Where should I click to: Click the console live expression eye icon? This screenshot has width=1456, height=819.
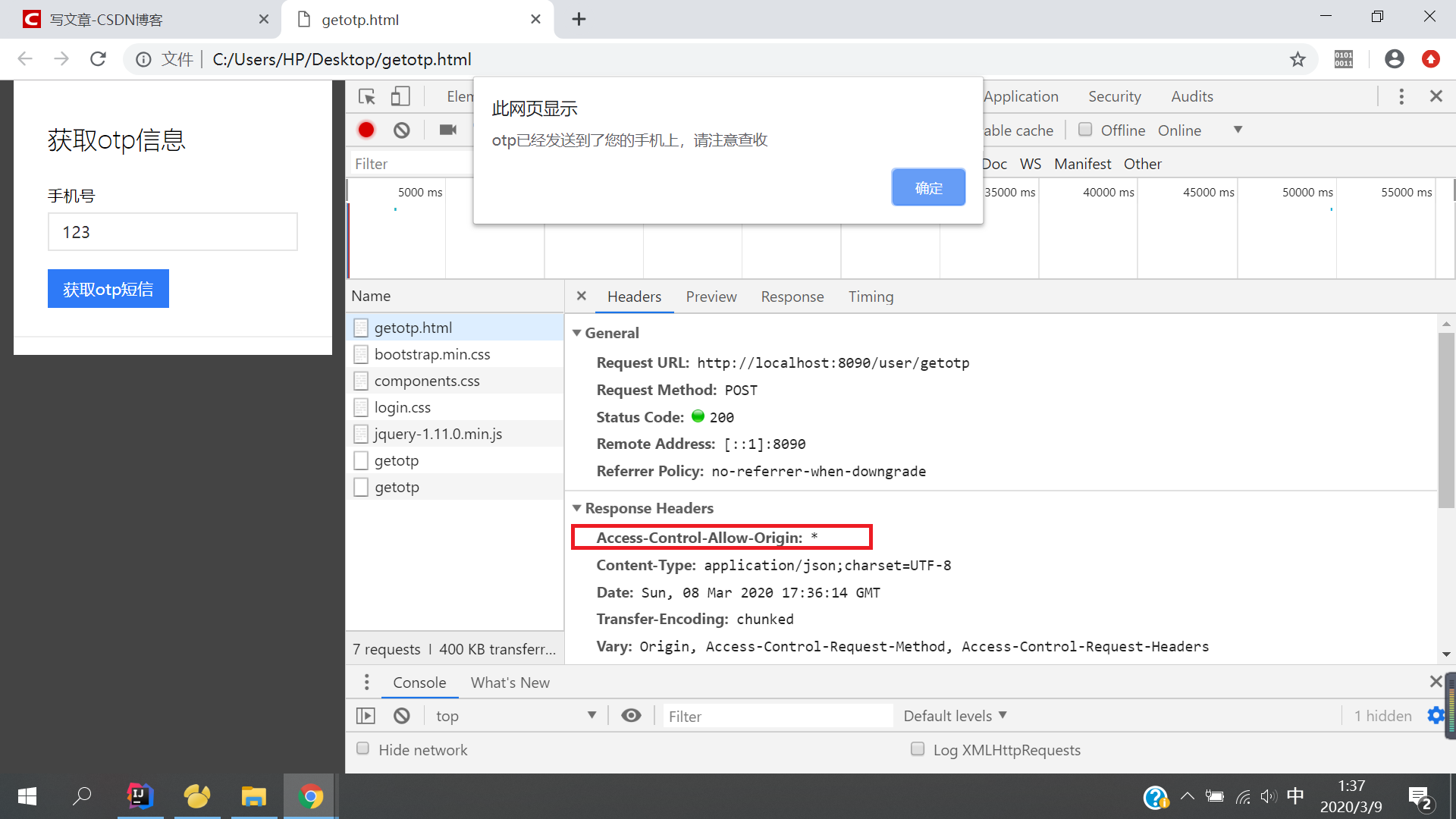tap(631, 715)
